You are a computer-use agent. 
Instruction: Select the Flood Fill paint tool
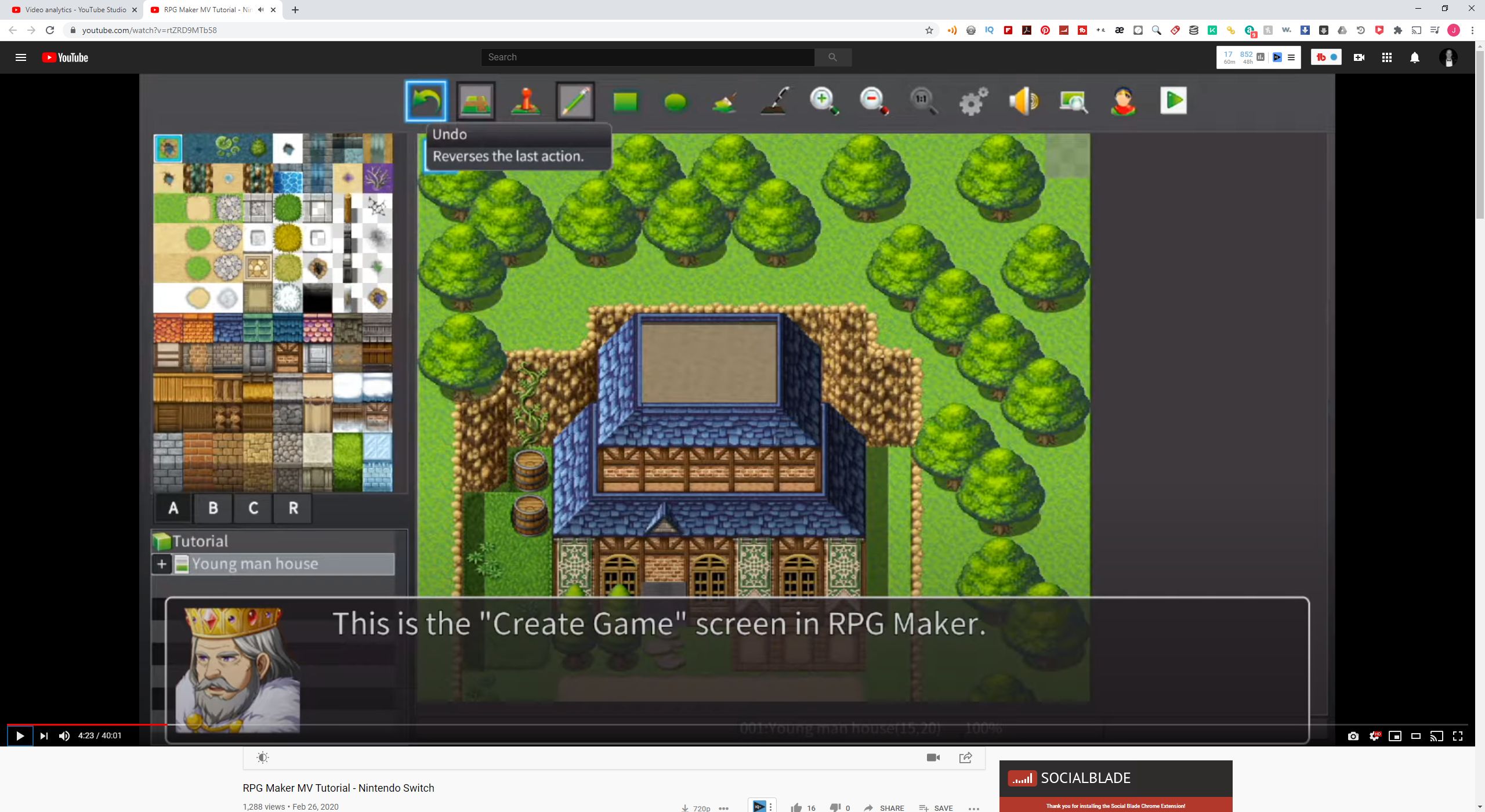[x=725, y=102]
